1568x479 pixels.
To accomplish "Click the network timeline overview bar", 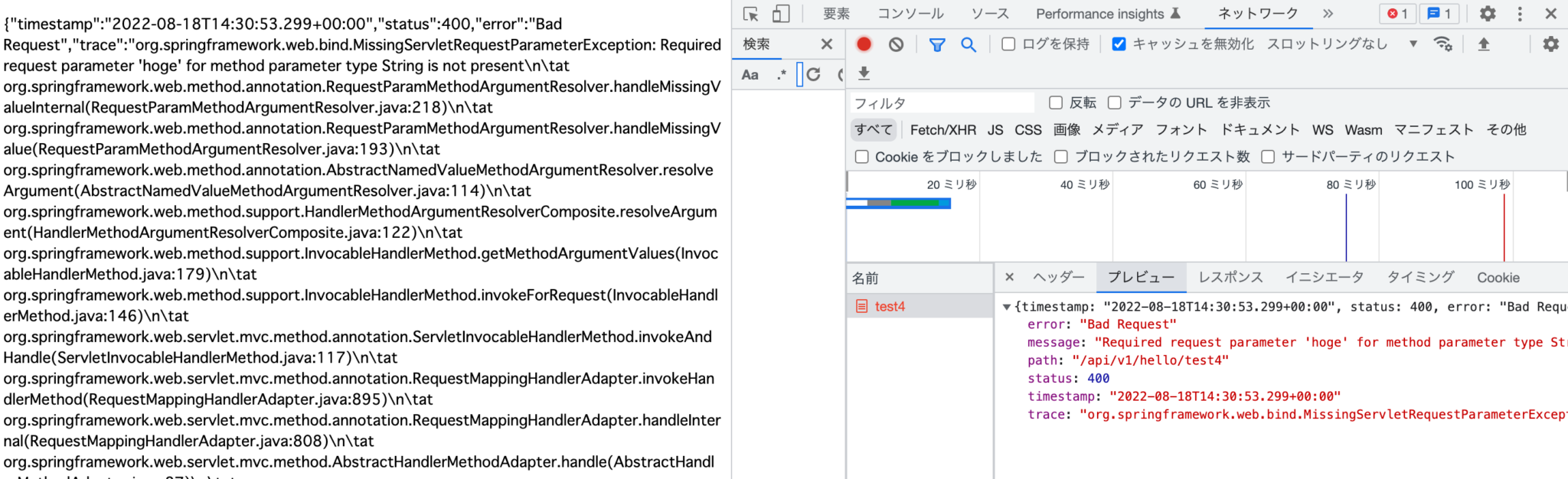I will tap(899, 204).
